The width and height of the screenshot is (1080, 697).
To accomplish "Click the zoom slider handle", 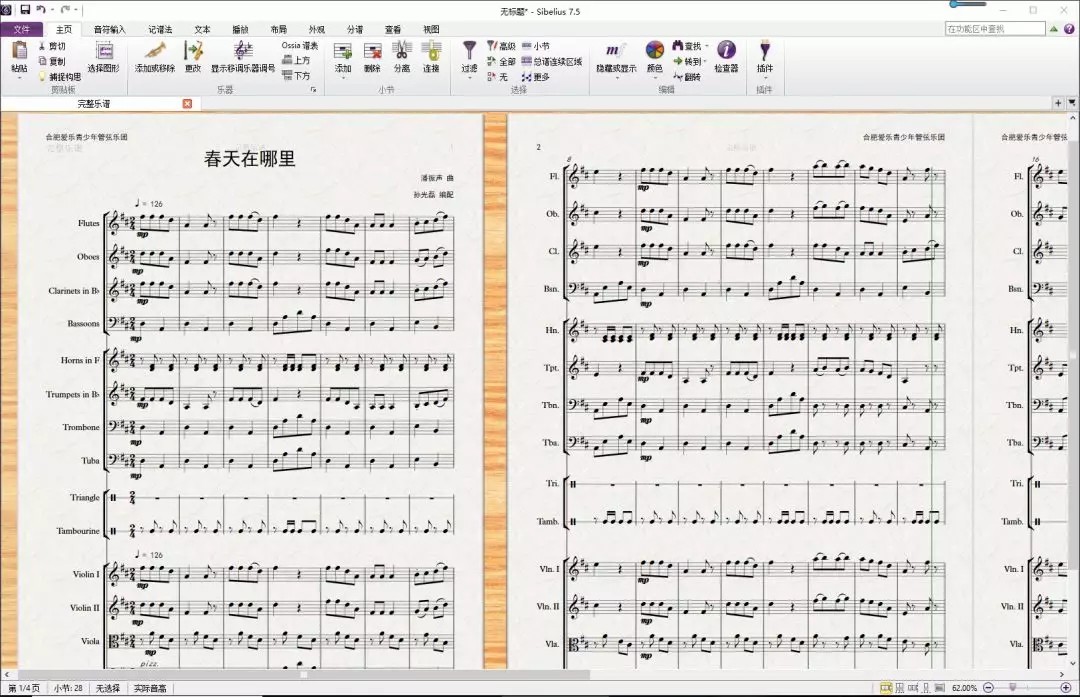I will pyautogui.click(x=1012, y=687).
